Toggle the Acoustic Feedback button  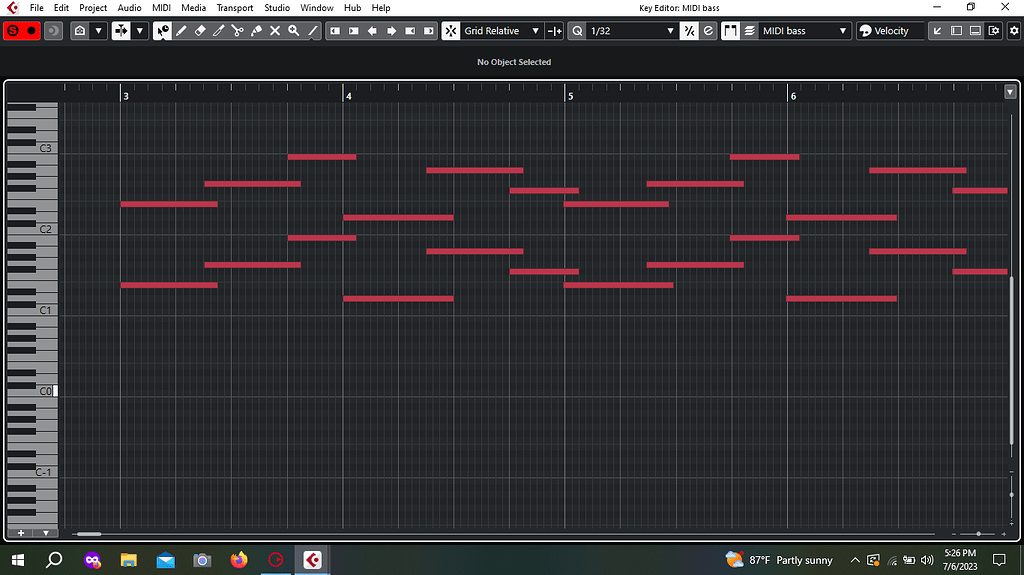coord(54,31)
